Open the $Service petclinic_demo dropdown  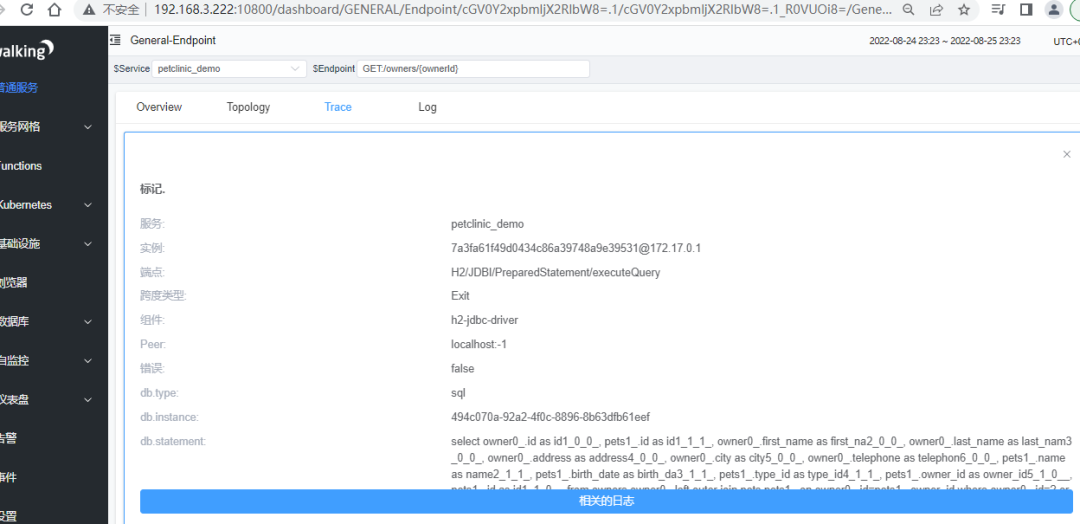tap(229, 69)
